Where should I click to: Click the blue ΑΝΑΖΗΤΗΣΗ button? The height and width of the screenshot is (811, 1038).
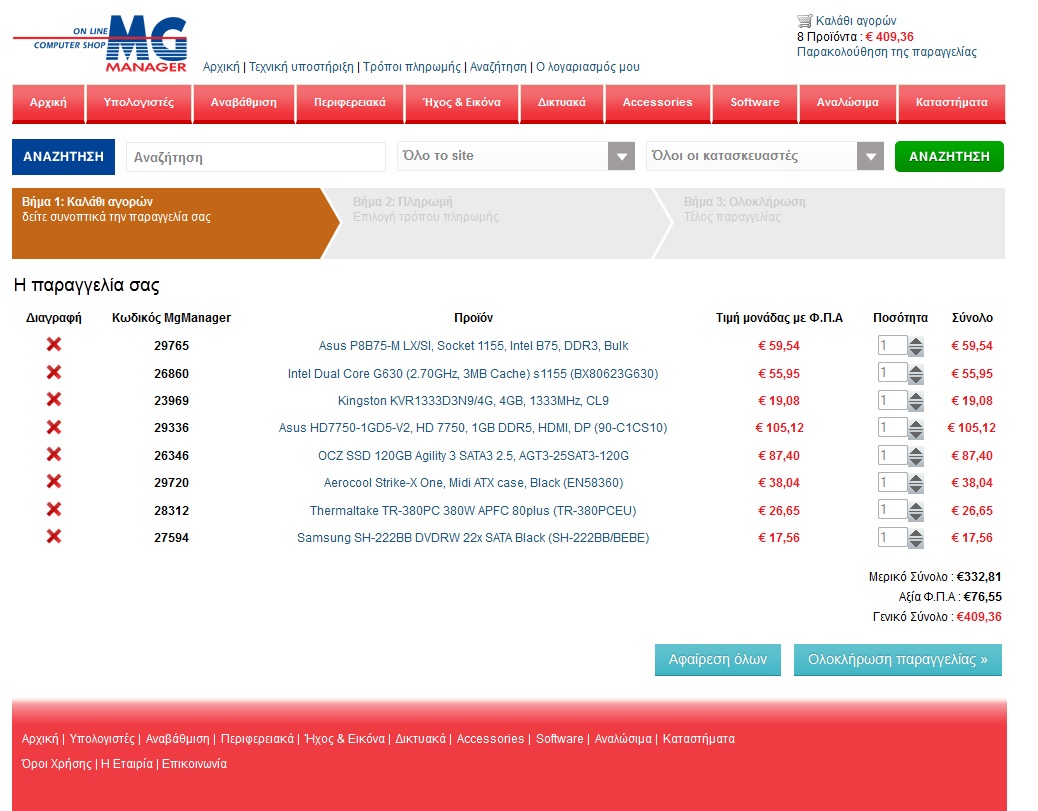(x=64, y=157)
